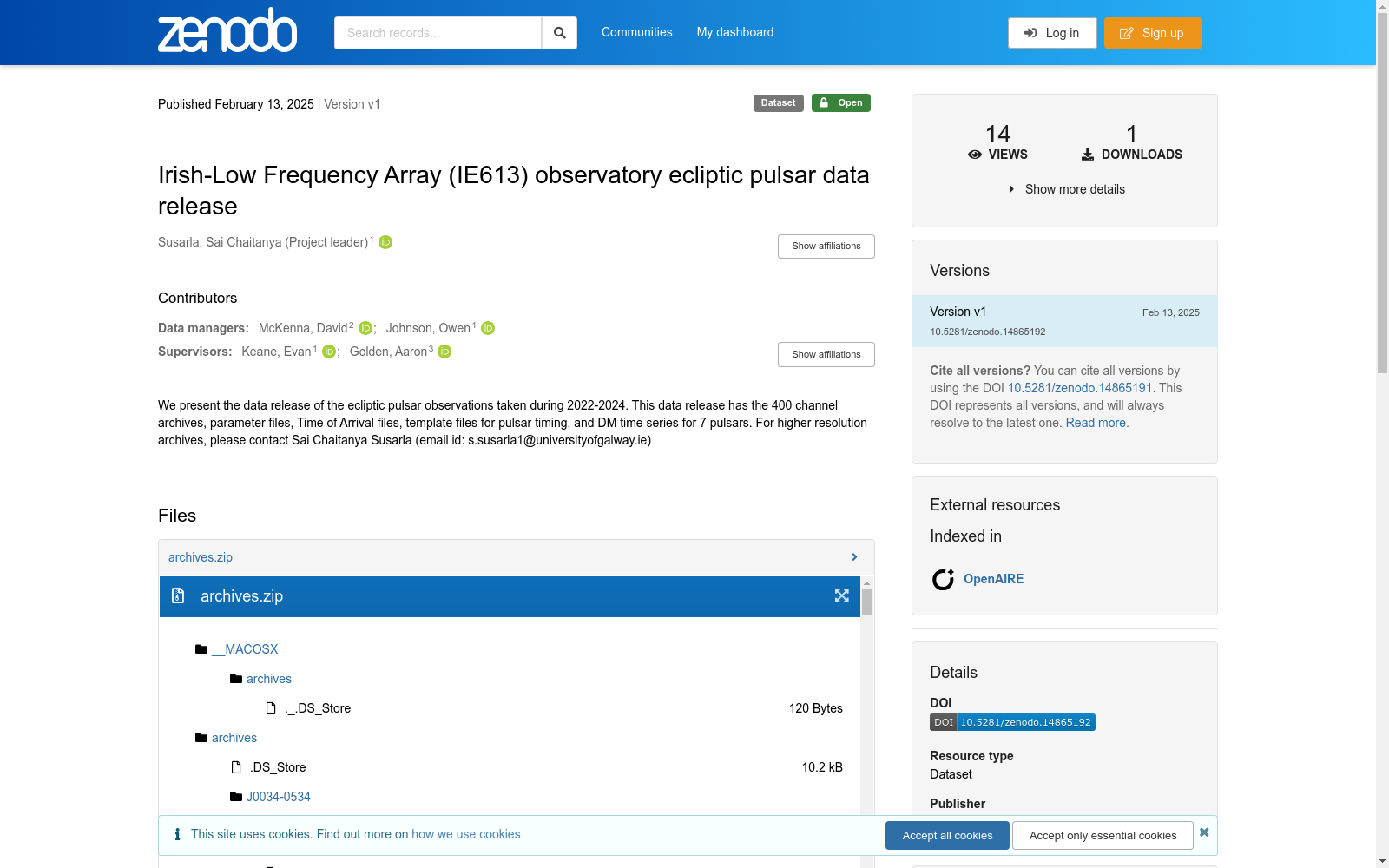The width and height of the screenshot is (1389, 868).
Task: Click the 10.2 kB size value
Action: 822,767
